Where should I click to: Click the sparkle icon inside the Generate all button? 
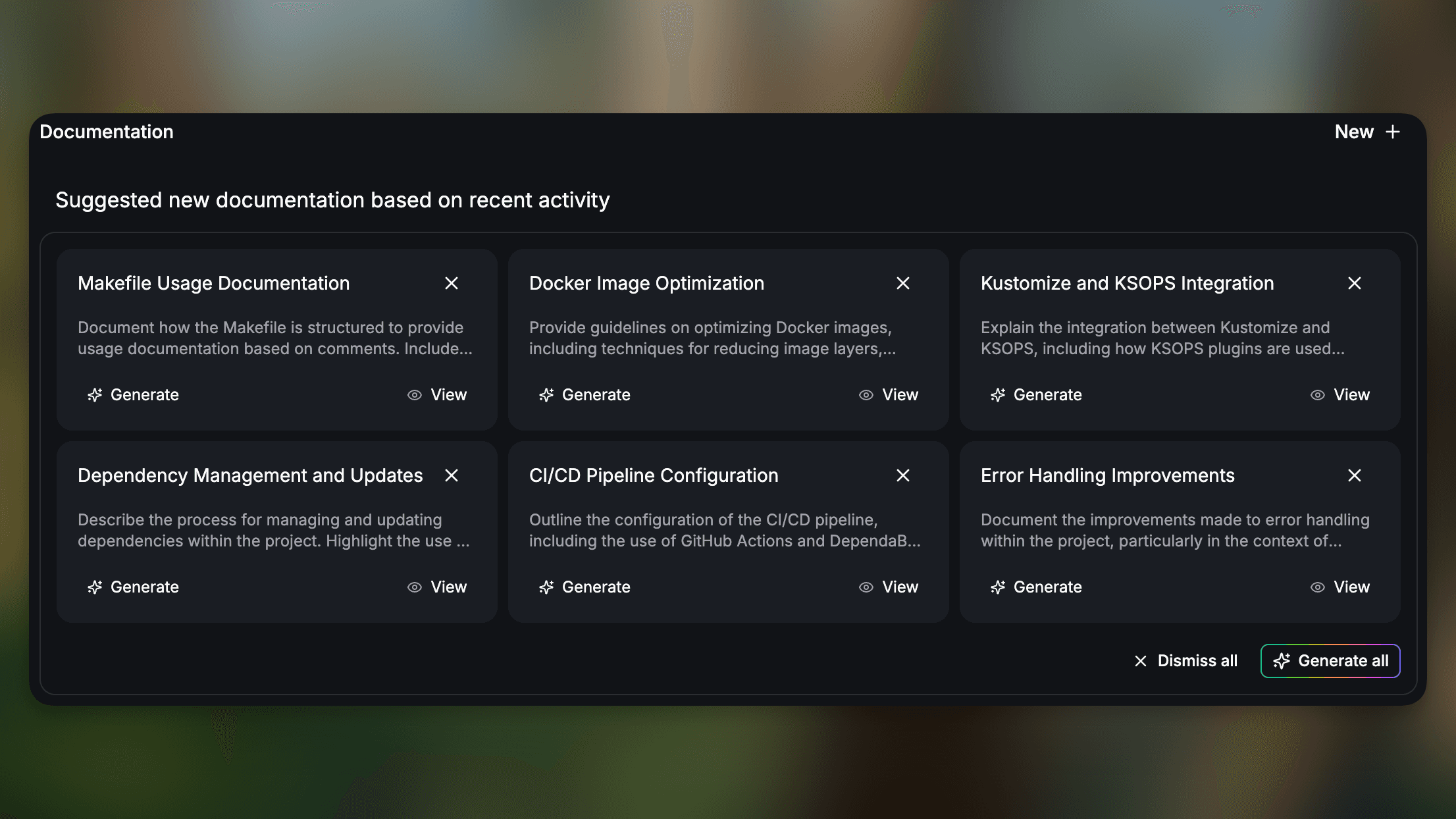[x=1282, y=661]
